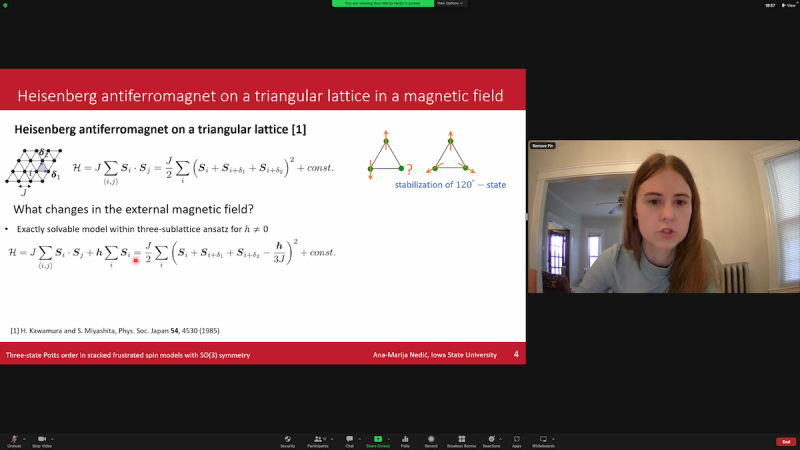Click the green Share Screen button
This screenshot has width=800, height=450.
(378, 441)
